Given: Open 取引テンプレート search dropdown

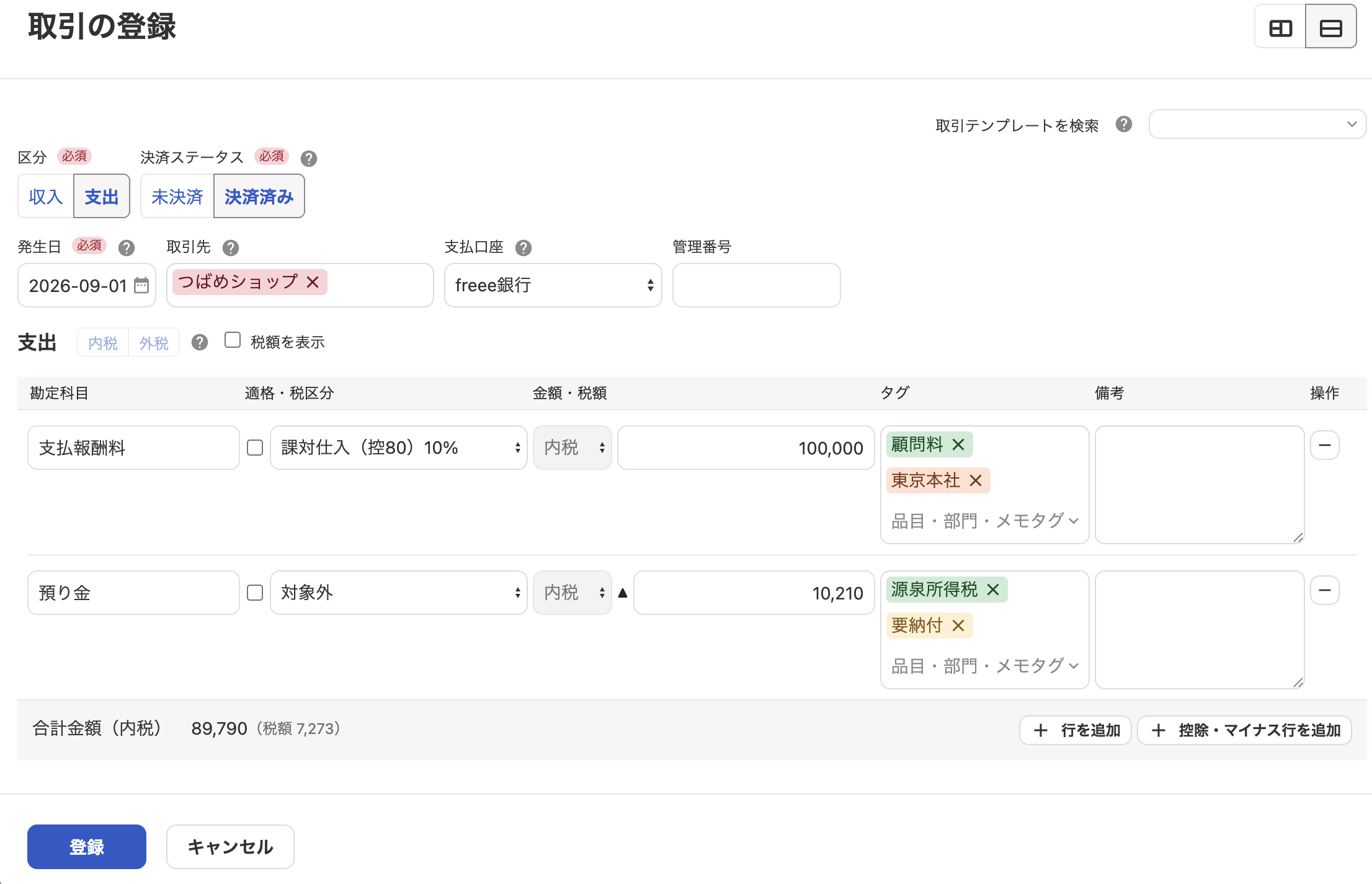Looking at the screenshot, I should click(1257, 124).
